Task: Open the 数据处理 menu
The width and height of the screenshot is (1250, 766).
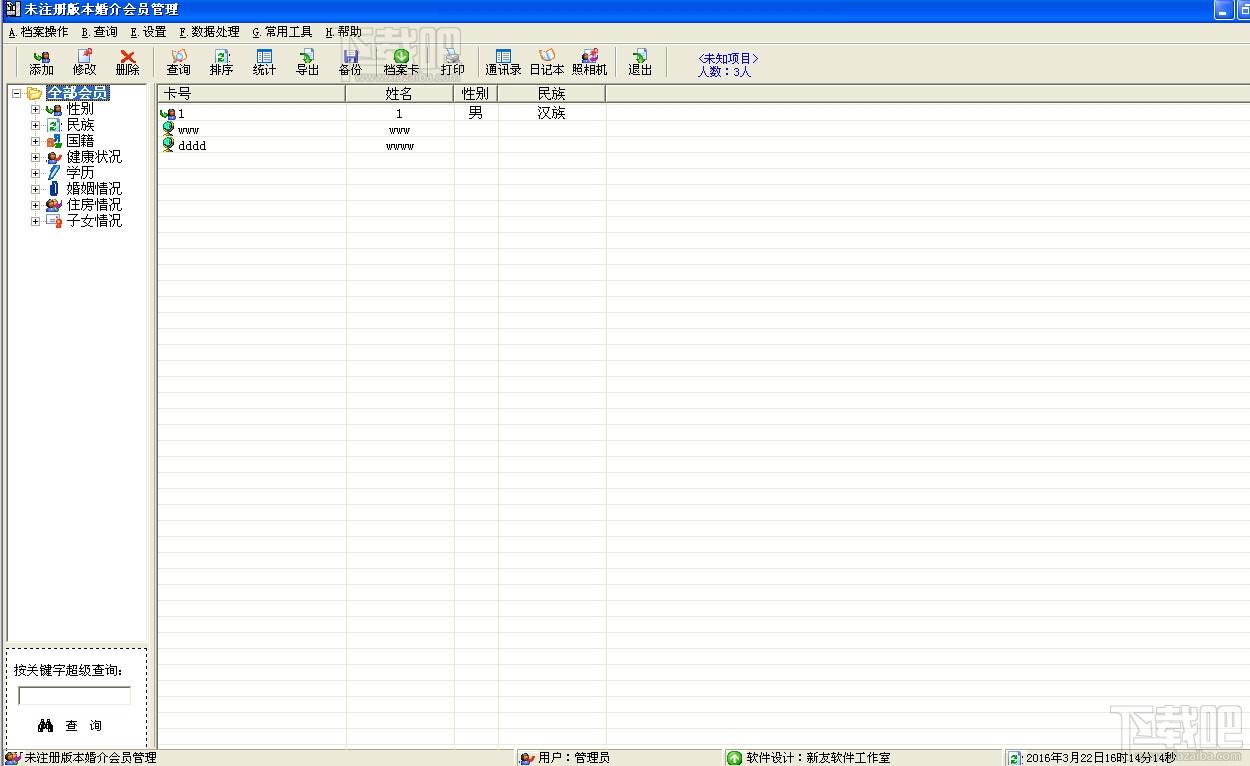Action: pos(209,32)
